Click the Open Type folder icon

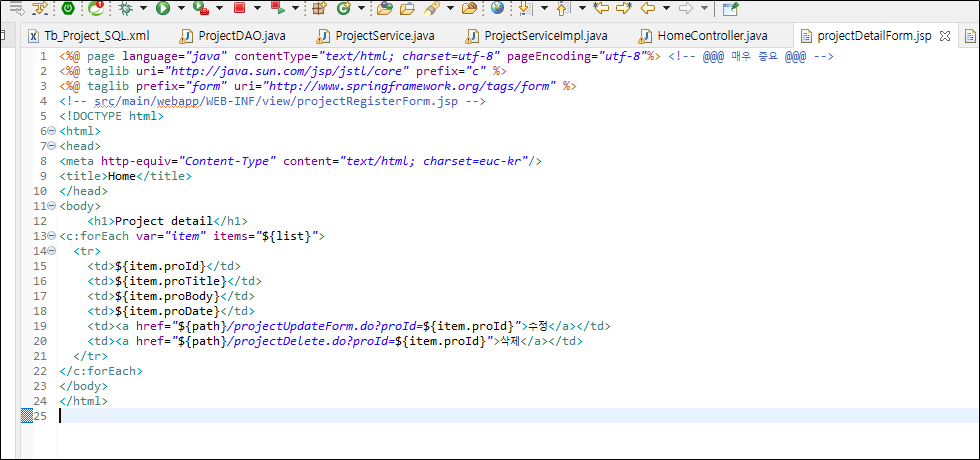click(x=385, y=8)
